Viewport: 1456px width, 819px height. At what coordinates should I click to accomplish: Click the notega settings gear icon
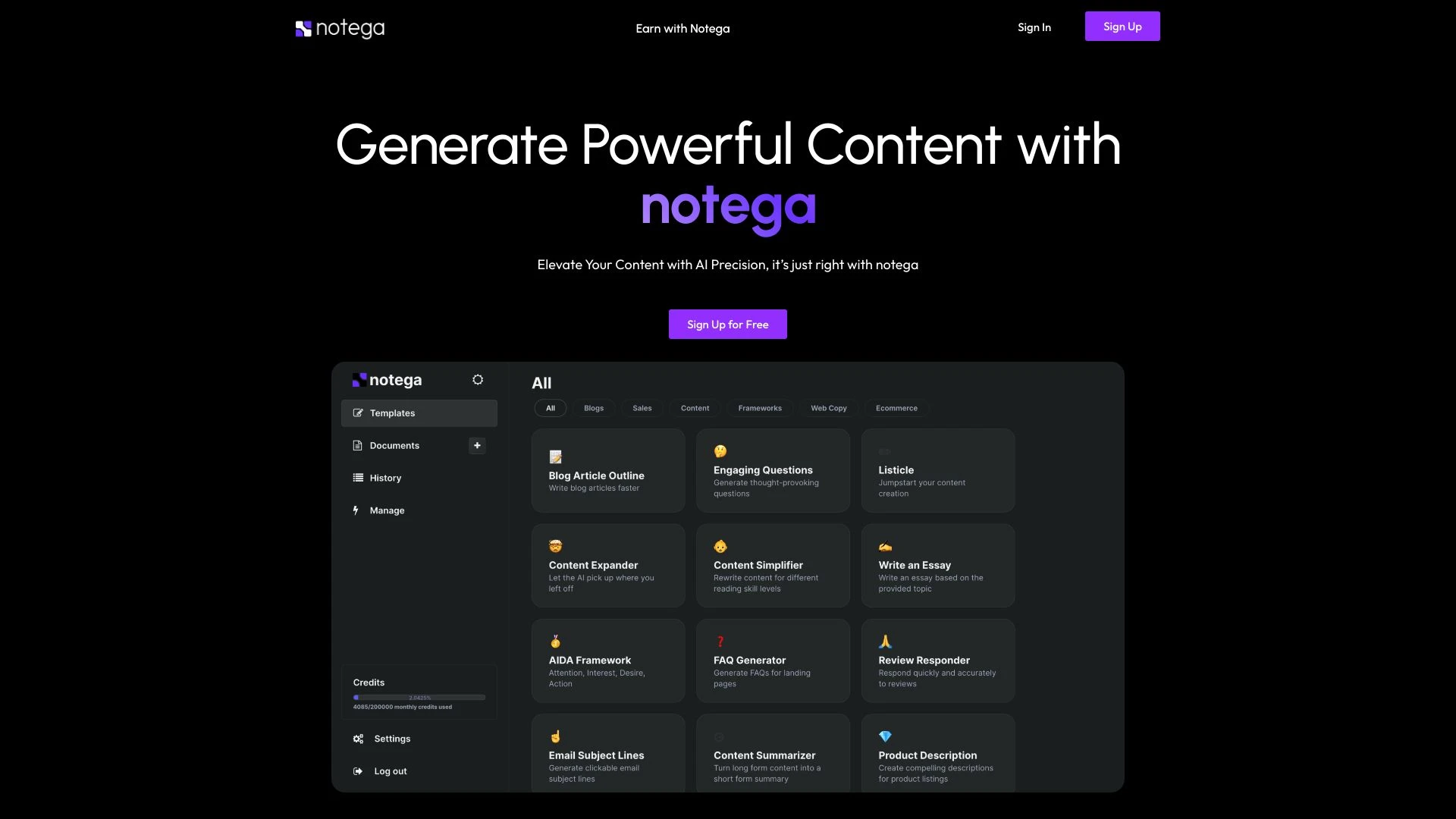pos(477,380)
